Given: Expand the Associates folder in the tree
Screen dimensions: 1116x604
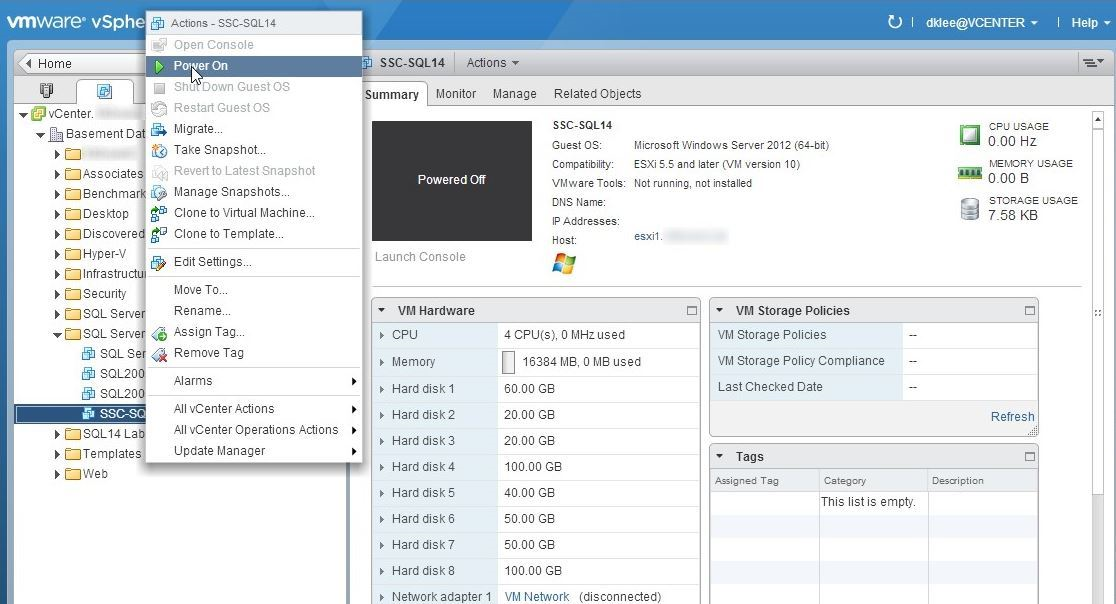Looking at the screenshot, I should point(57,174).
